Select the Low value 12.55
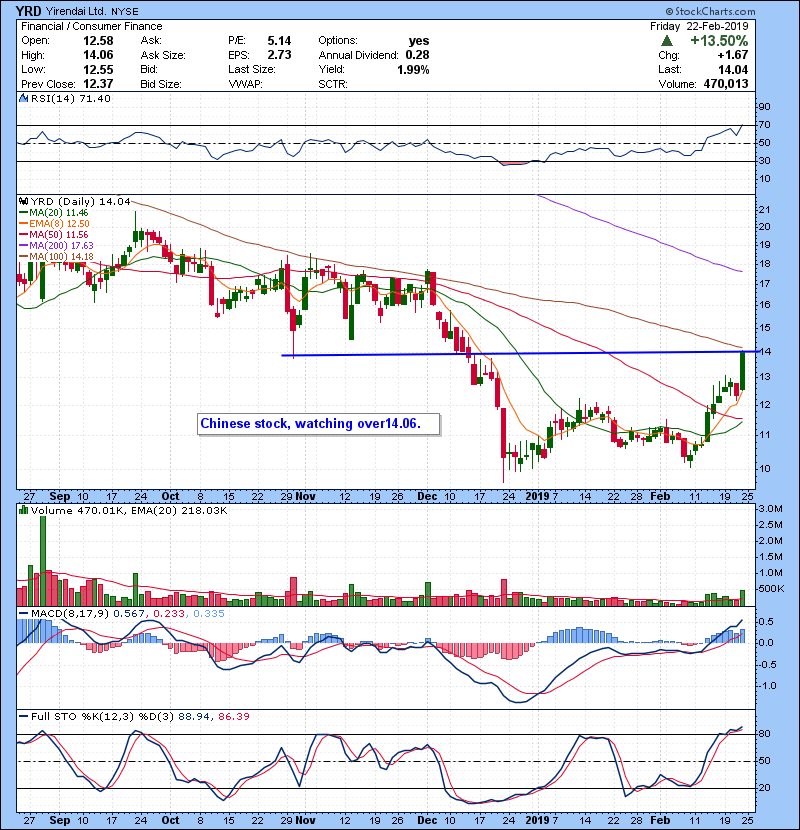Screen dimensions: 800x830 click(98, 69)
